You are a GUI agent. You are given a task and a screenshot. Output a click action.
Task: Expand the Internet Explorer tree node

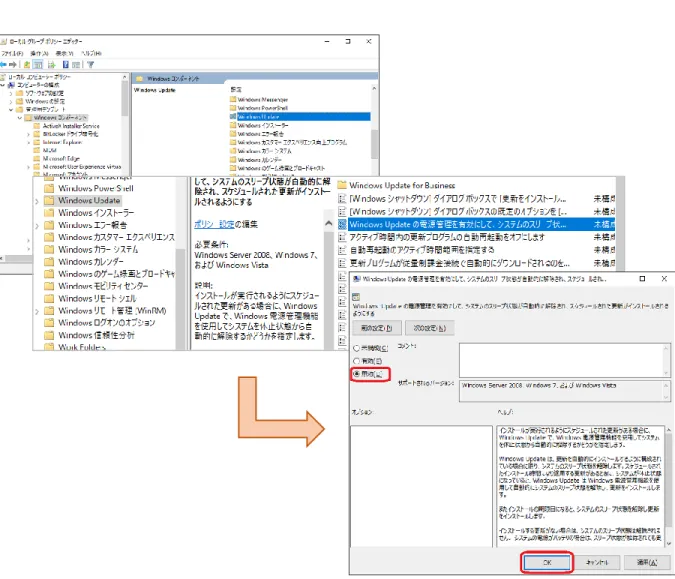coord(28,142)
